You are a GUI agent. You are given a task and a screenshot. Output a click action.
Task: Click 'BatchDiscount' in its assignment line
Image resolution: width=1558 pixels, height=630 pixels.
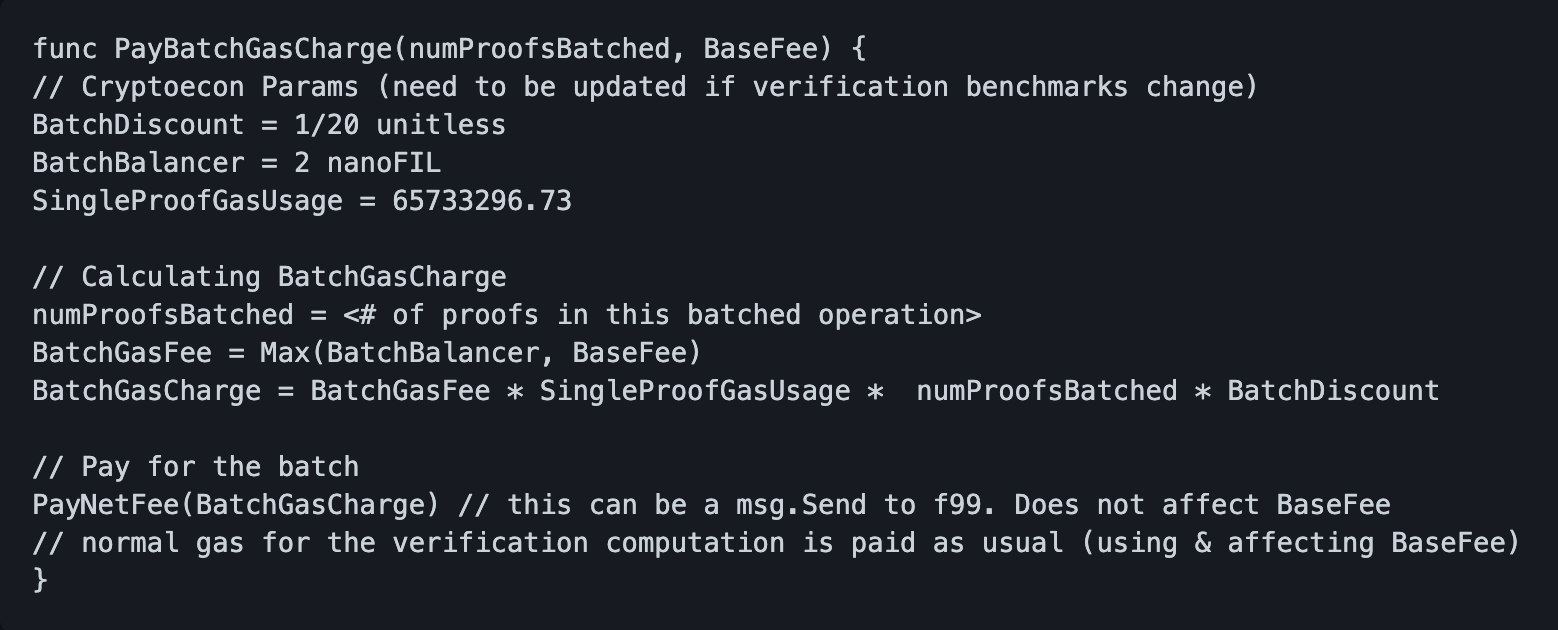138,125
